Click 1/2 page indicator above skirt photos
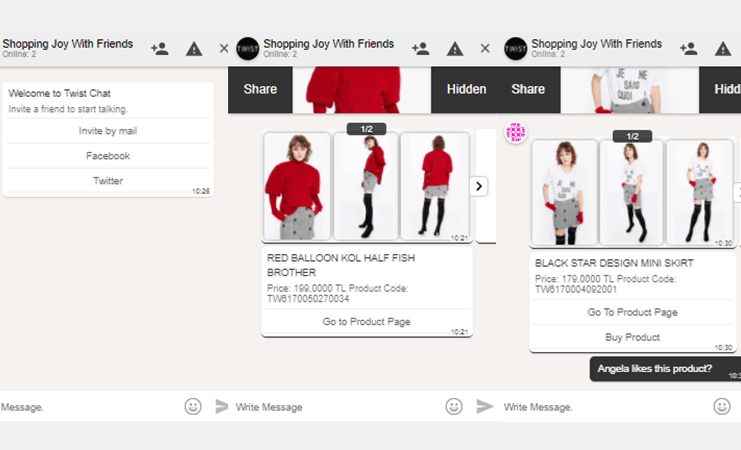 click(632, 136)
